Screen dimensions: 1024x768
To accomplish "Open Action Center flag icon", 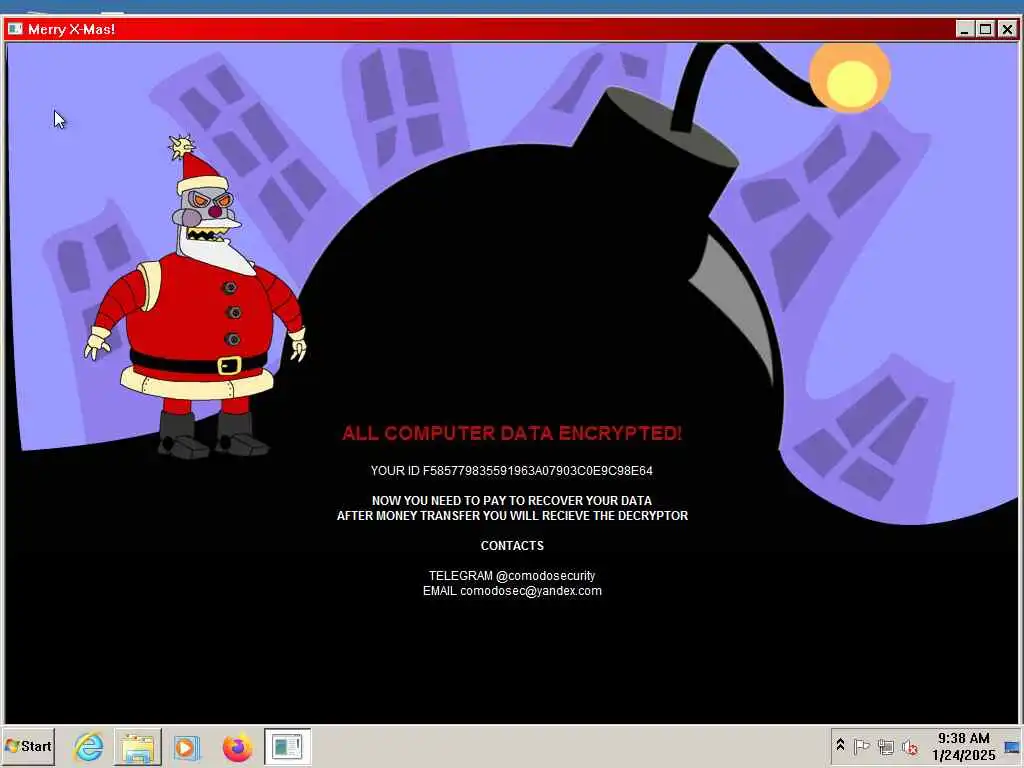I will pos(861,746).
